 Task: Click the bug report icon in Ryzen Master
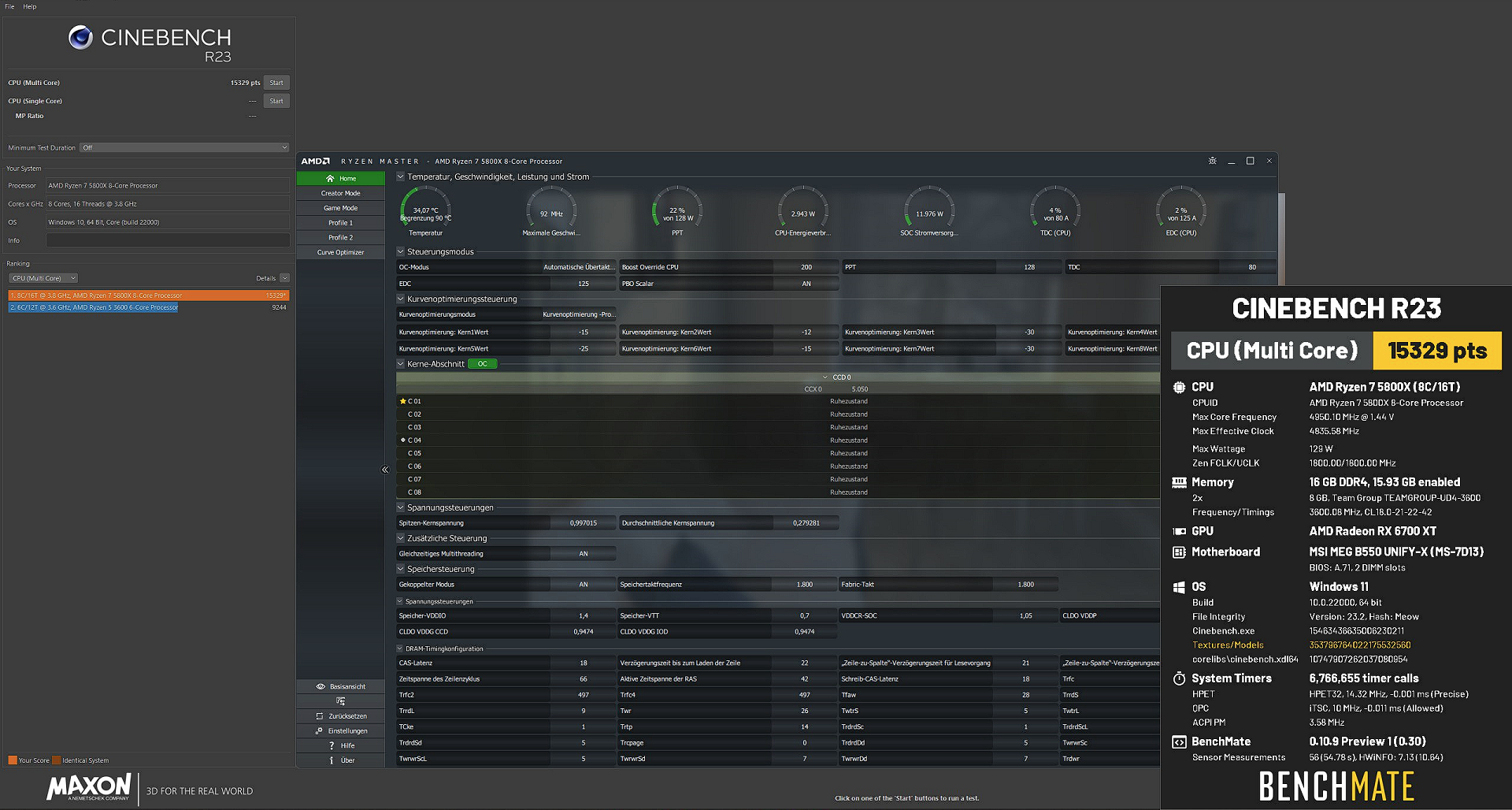(1212, 161)
